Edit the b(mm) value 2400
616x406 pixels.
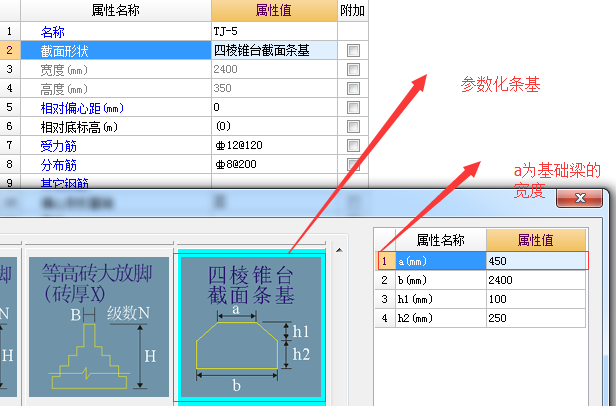click(x=536, y=280)
